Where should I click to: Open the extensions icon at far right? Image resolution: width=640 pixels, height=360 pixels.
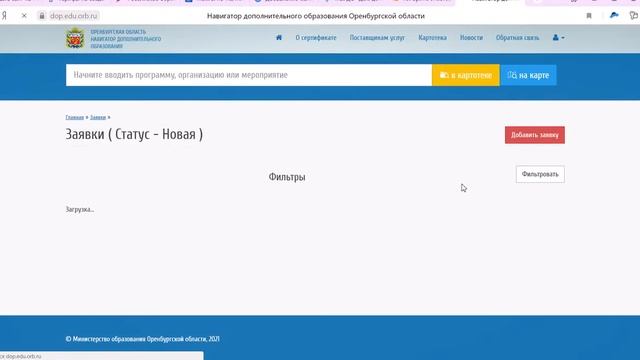point(634,16)
